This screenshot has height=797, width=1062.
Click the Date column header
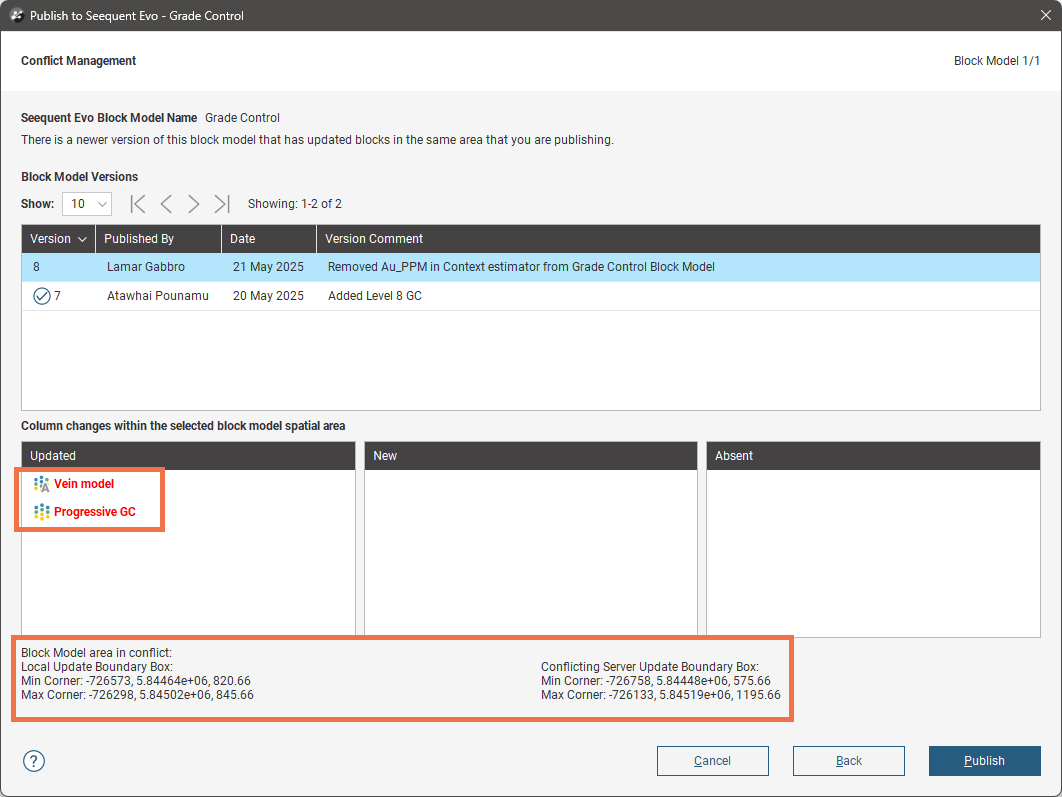click(x=243, y=239)
